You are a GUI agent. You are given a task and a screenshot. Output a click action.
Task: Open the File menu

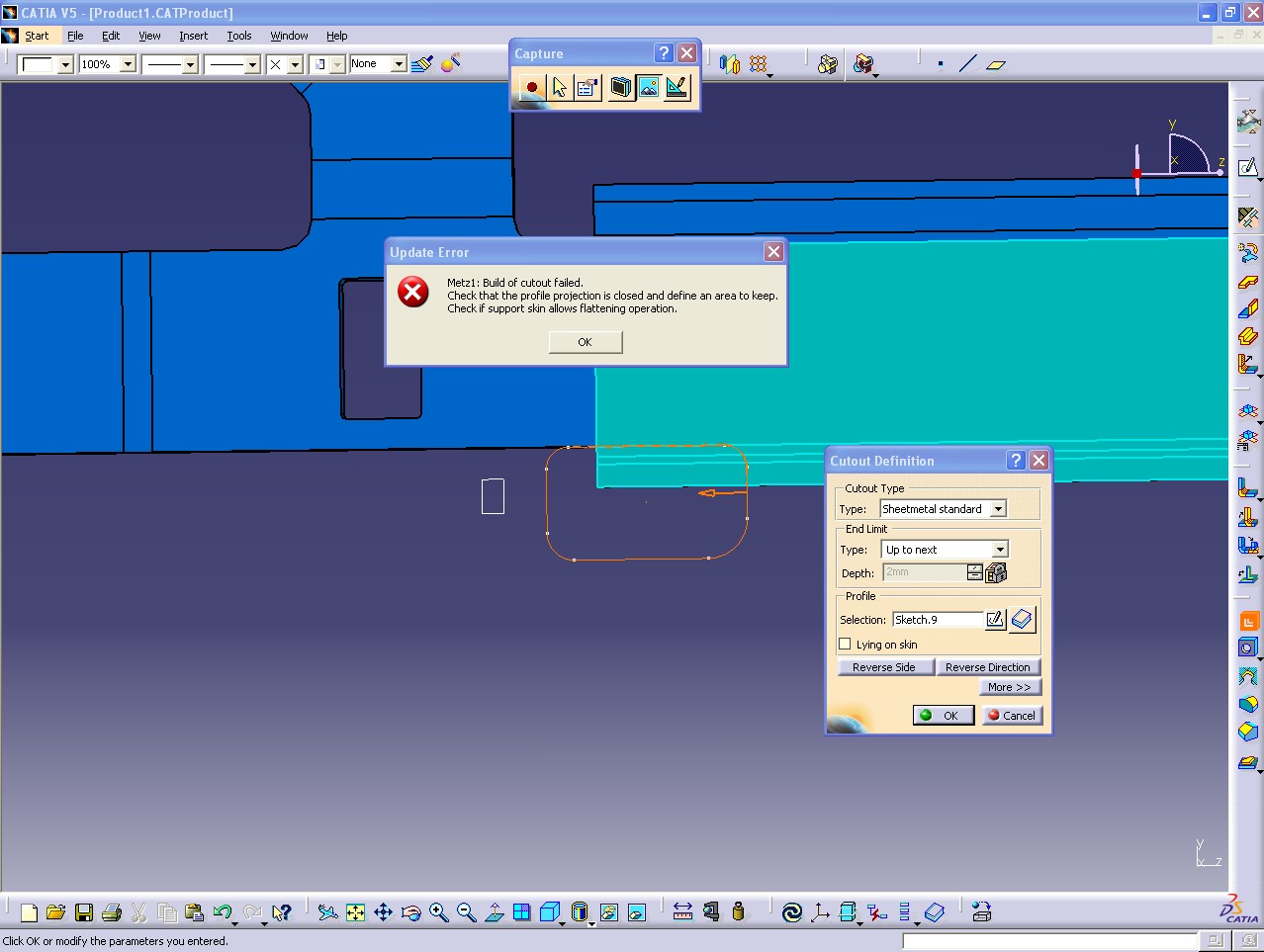[x=75, y=36]
